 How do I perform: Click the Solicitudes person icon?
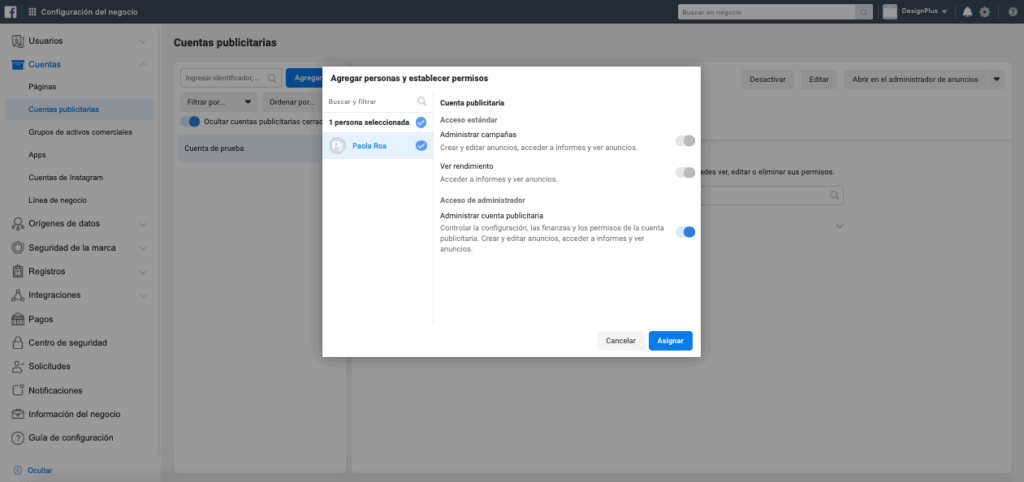18,367
